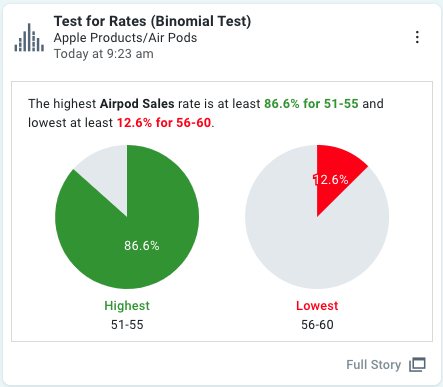
Task: Click the 56-60 label under Lowest chart
Action: pyautogui.click(x=317, y=325)
